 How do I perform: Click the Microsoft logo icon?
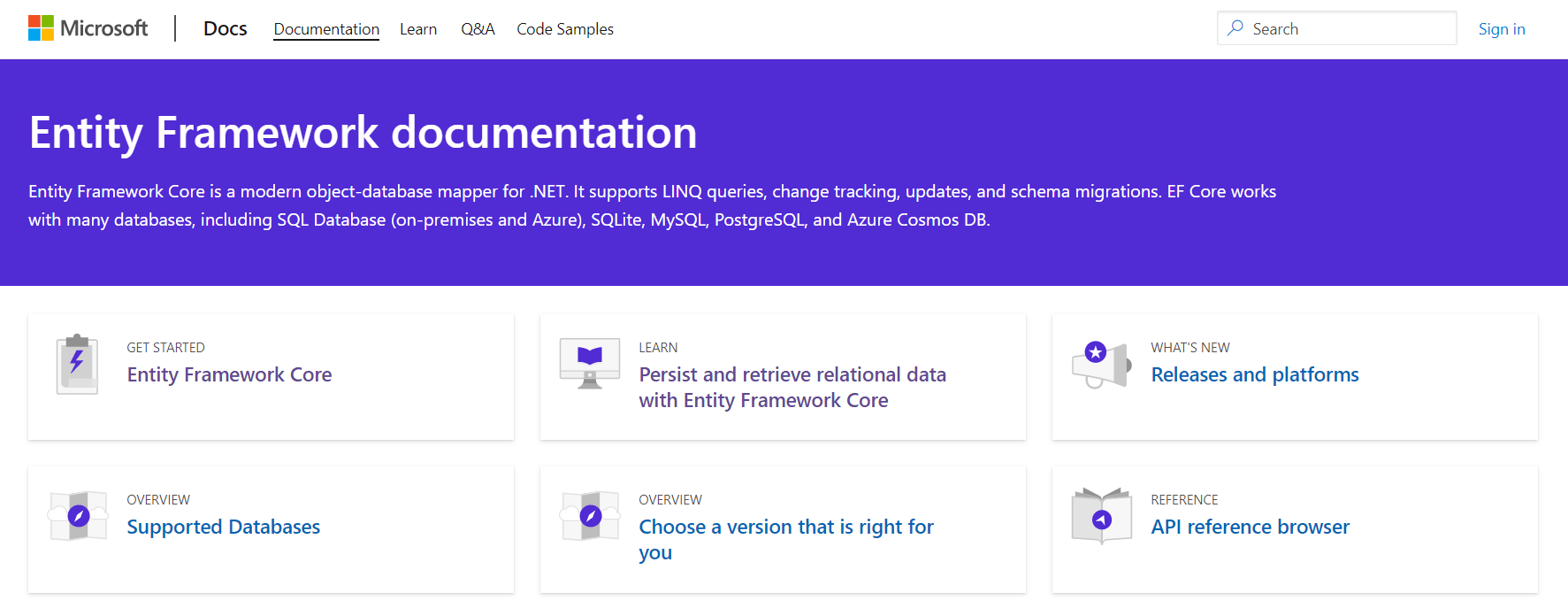tap(41, 28)
